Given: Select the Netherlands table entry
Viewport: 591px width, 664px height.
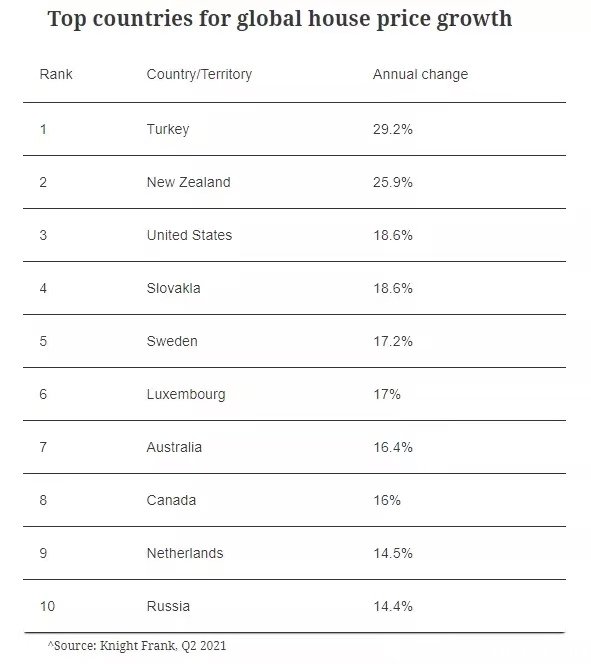Looking at the screenshot, I should 185,553.
